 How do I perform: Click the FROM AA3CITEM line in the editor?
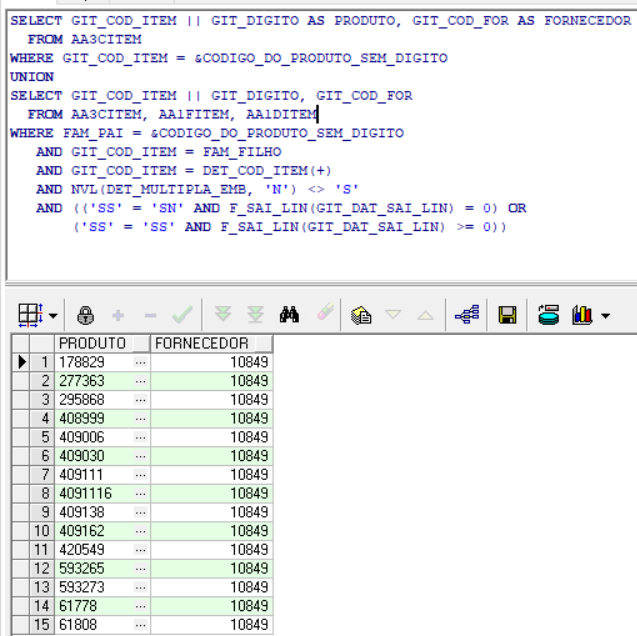click(x=84, y=39)
